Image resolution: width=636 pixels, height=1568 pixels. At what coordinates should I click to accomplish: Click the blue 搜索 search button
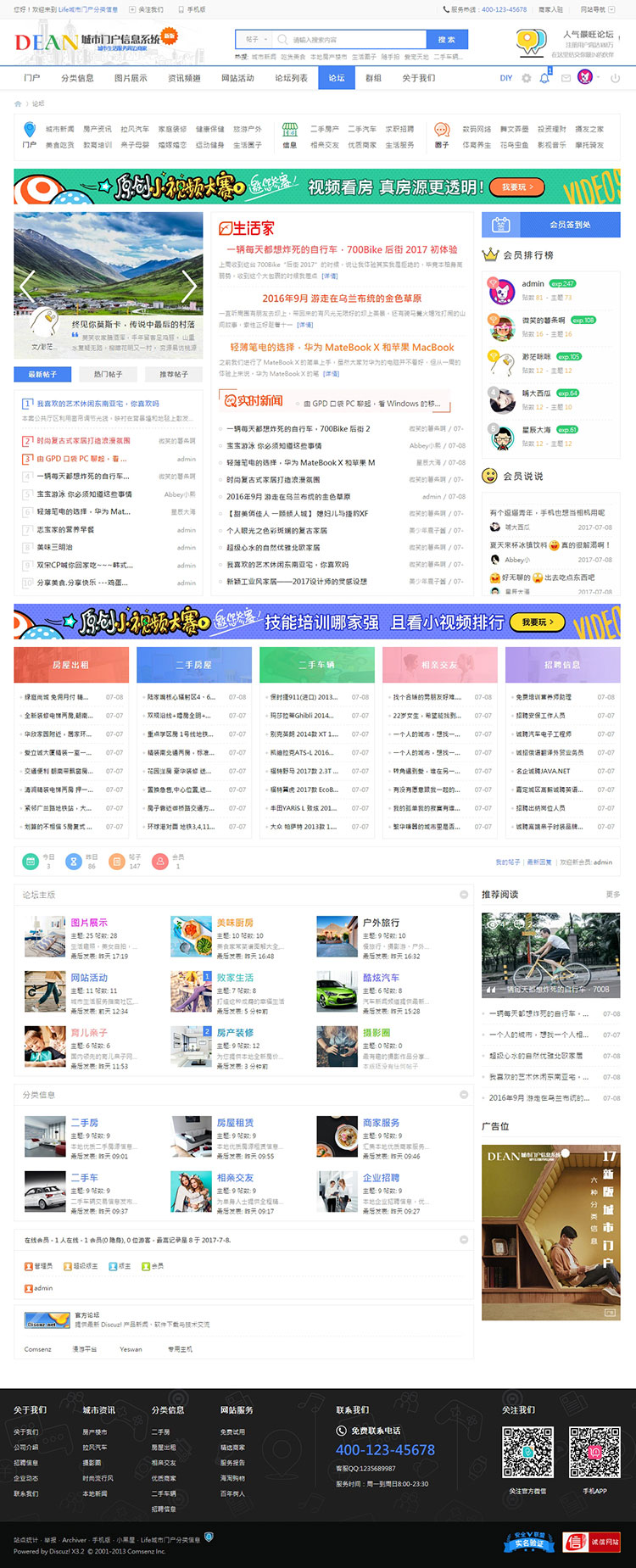[x=447, y=40]
